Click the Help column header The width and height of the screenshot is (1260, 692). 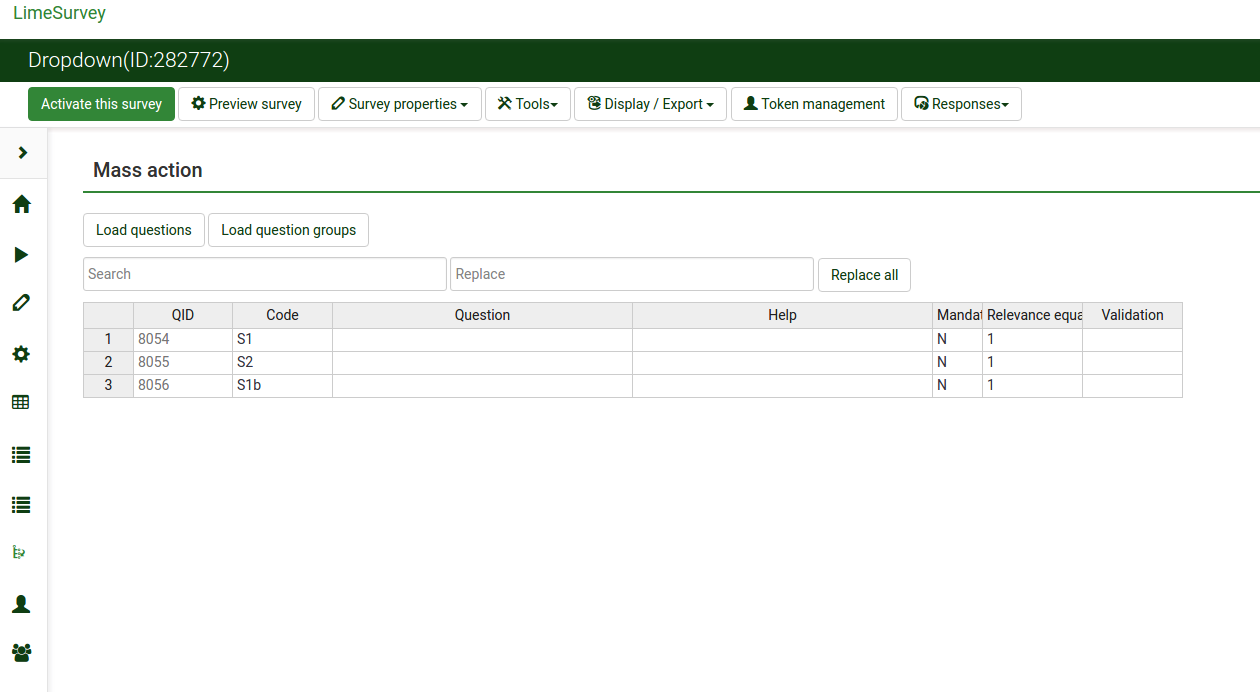coord(782,315)
